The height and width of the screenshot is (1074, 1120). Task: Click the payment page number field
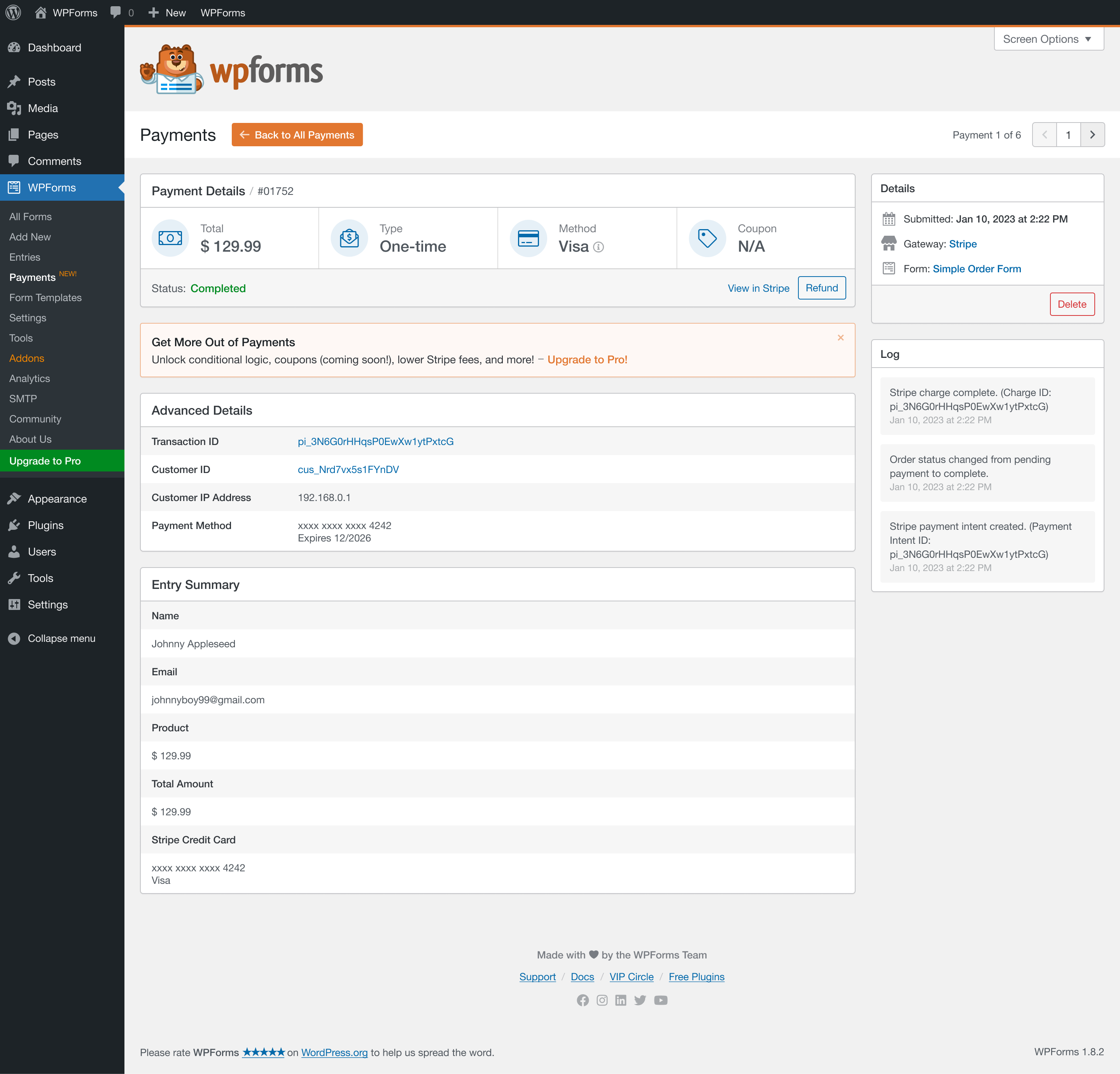click(x=1068, y=135)
